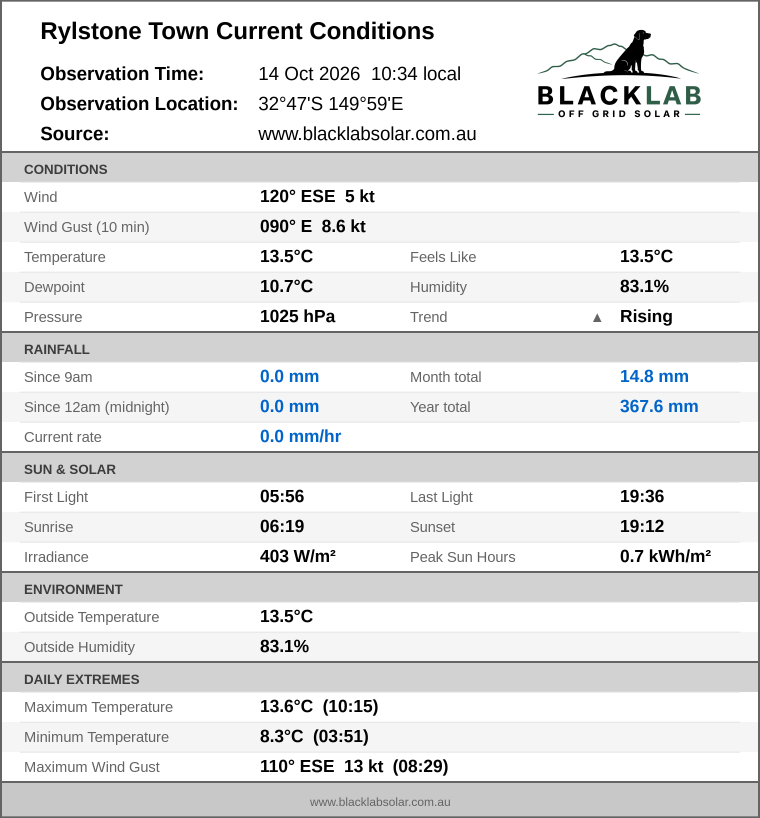Select observation time 14 Oct 2026 10:34 local
The width and height of the screenshot is (760, 818).
(359, 74)
